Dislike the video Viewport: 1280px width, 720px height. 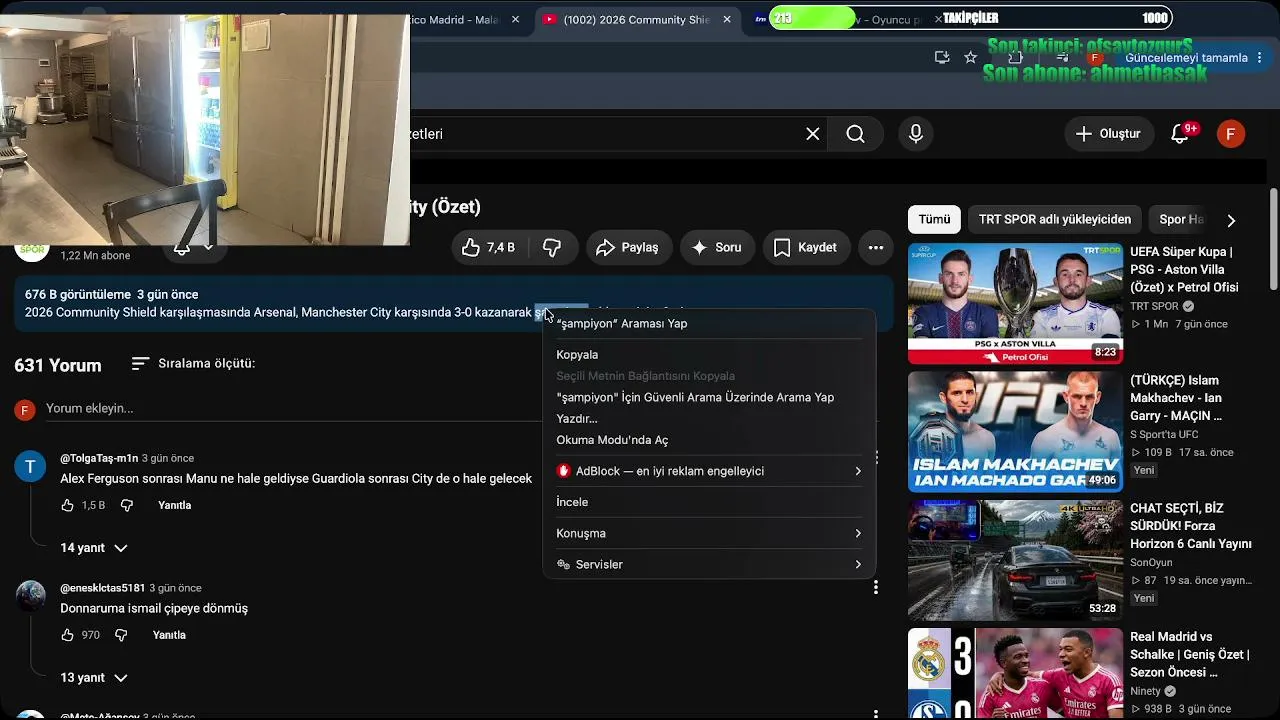pyautogui.click(x=552, y=247)
